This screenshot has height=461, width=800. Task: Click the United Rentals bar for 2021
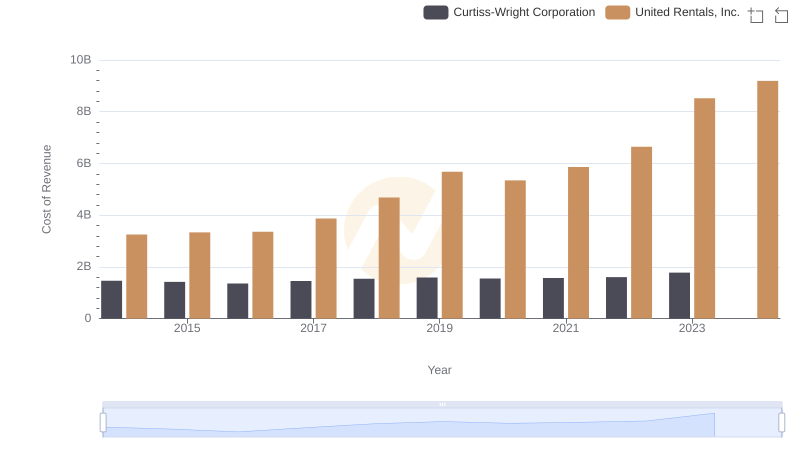tap(579, 243)
